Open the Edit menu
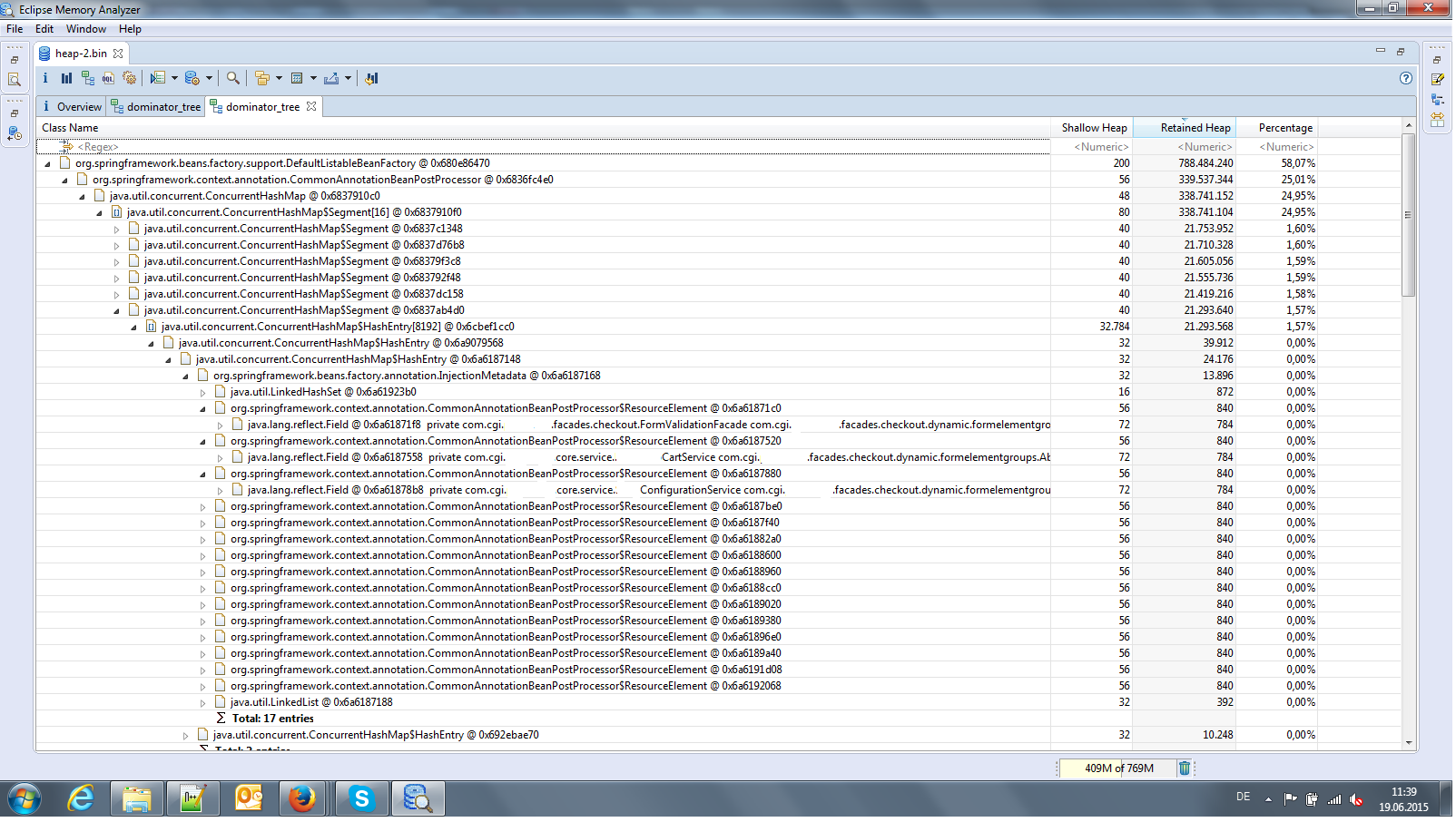The width and height of the screenshot is (1456, 822). 44,29
